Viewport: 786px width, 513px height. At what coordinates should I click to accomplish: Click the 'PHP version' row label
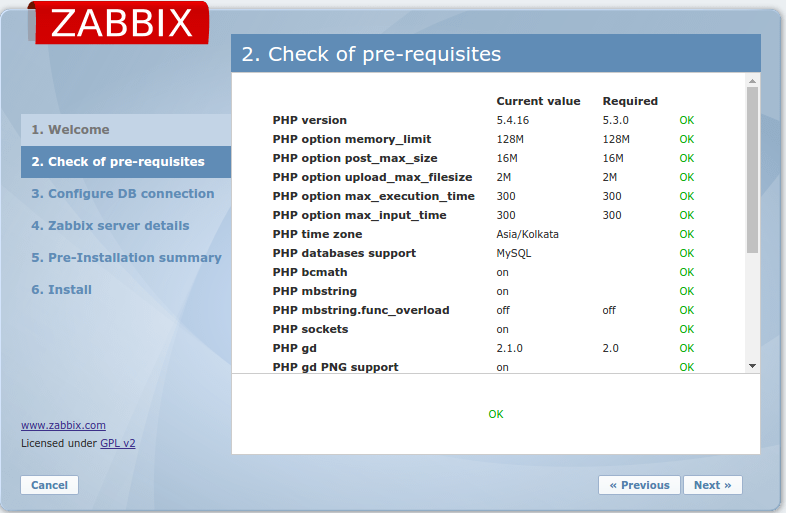(x=309, y=120)
